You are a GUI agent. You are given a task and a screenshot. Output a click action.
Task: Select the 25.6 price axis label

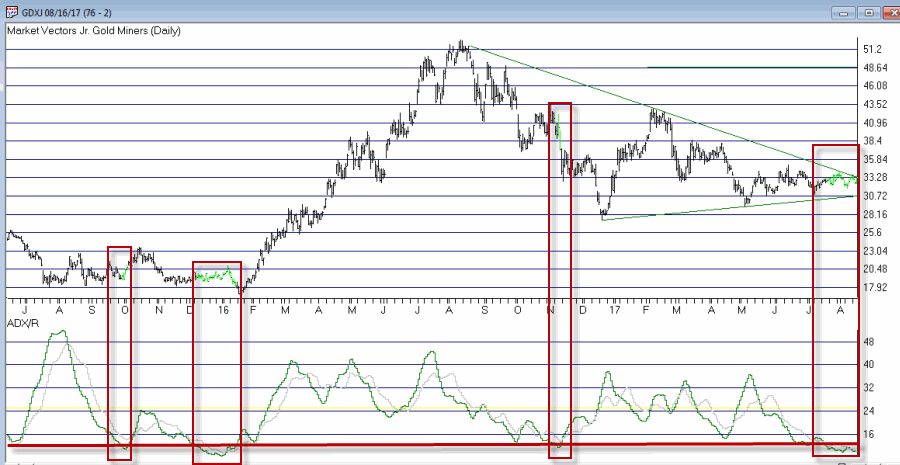click(872, 232)
